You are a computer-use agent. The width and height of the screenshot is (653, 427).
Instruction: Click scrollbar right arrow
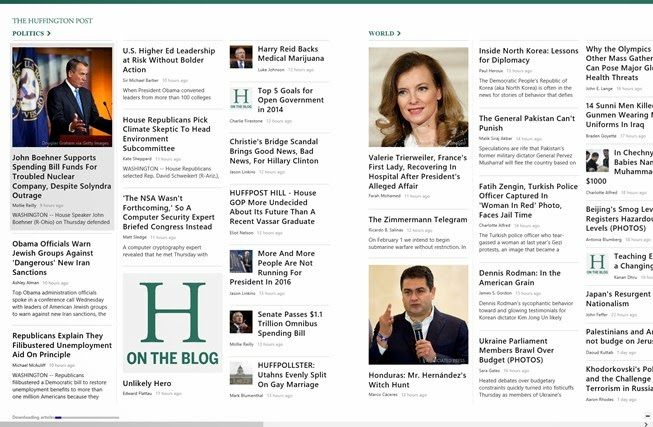[x=646, y=425]
